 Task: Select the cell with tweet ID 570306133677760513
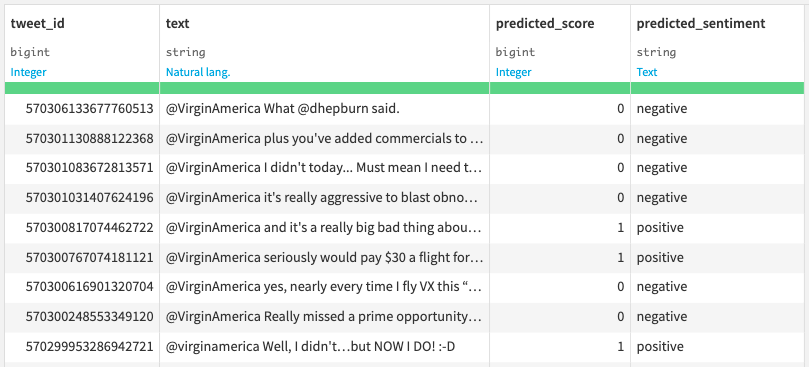[x=83, y=109]
